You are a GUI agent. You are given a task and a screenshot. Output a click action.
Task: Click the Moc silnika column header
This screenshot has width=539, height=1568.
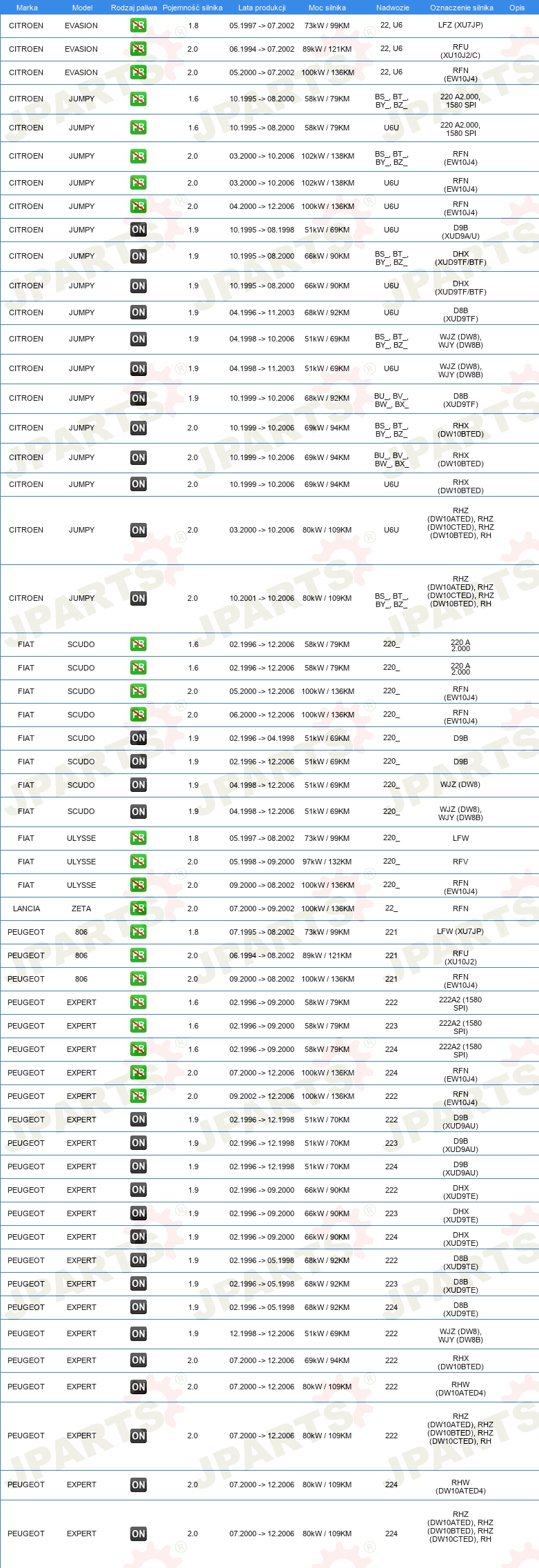(x=327, y=8)
